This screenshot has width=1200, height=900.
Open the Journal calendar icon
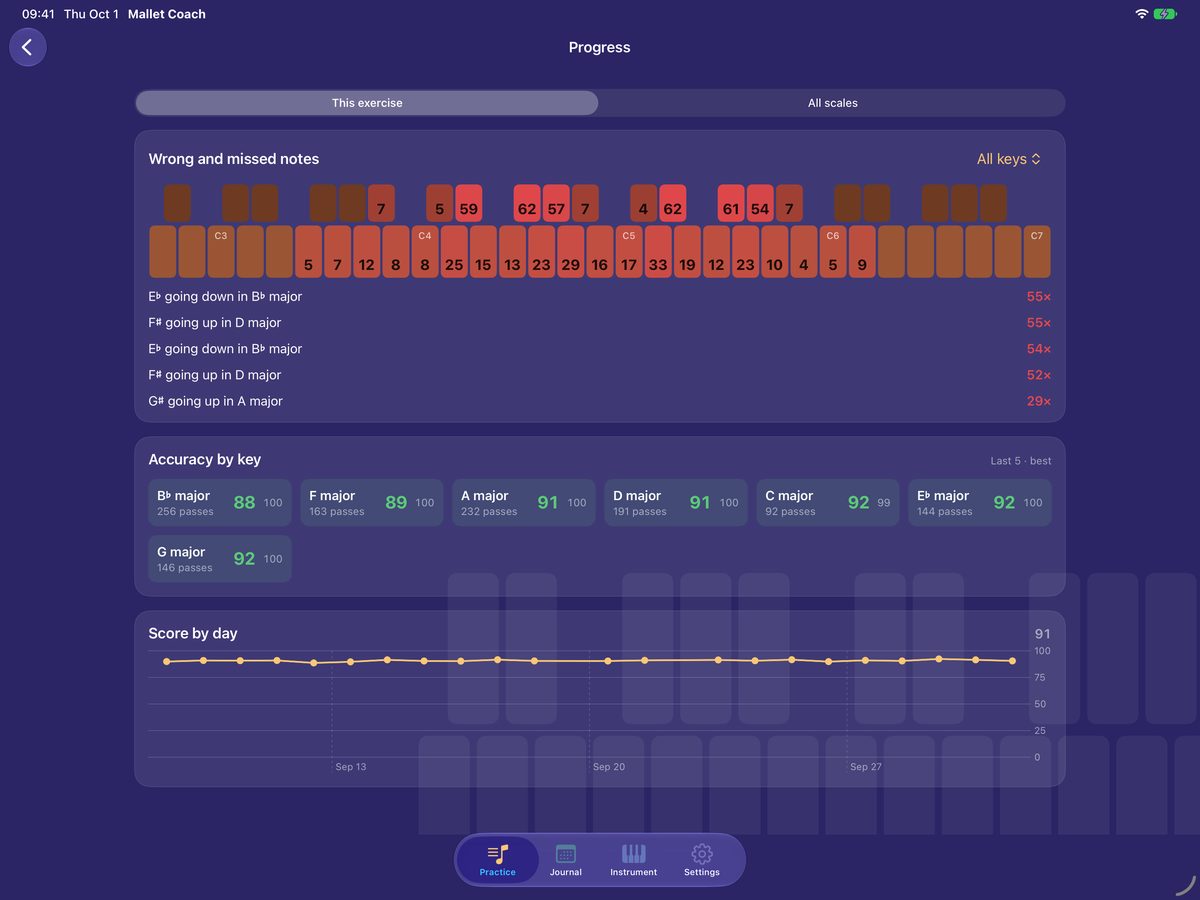(566, 854)
